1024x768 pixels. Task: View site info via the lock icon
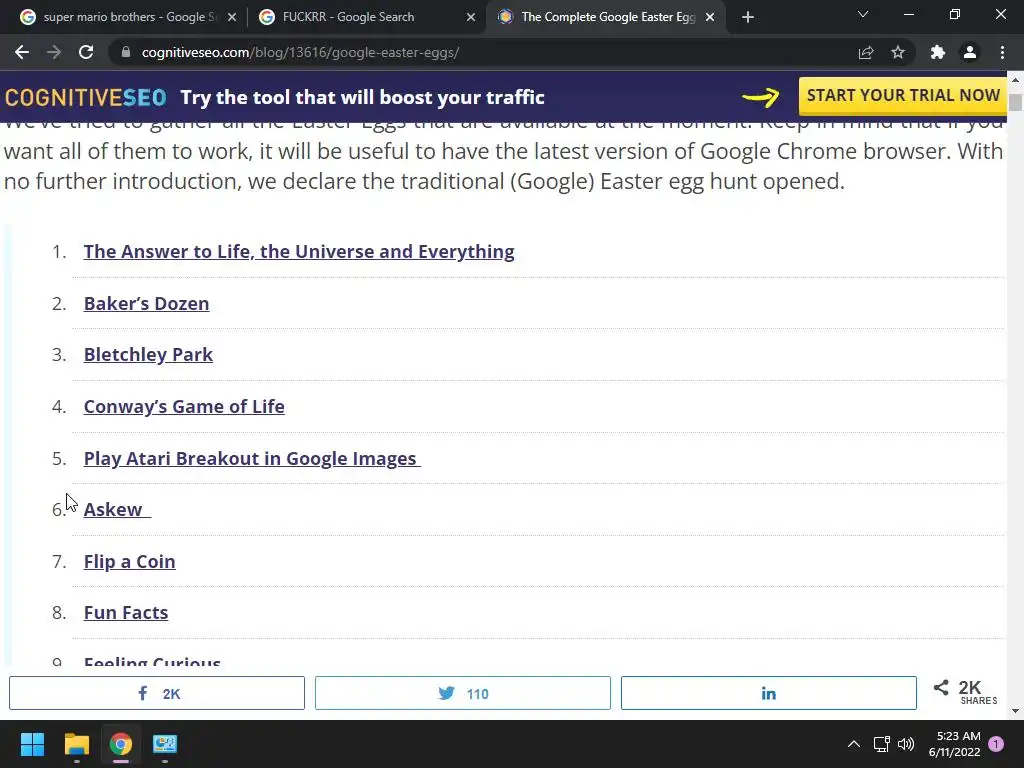tap(126, 52)
